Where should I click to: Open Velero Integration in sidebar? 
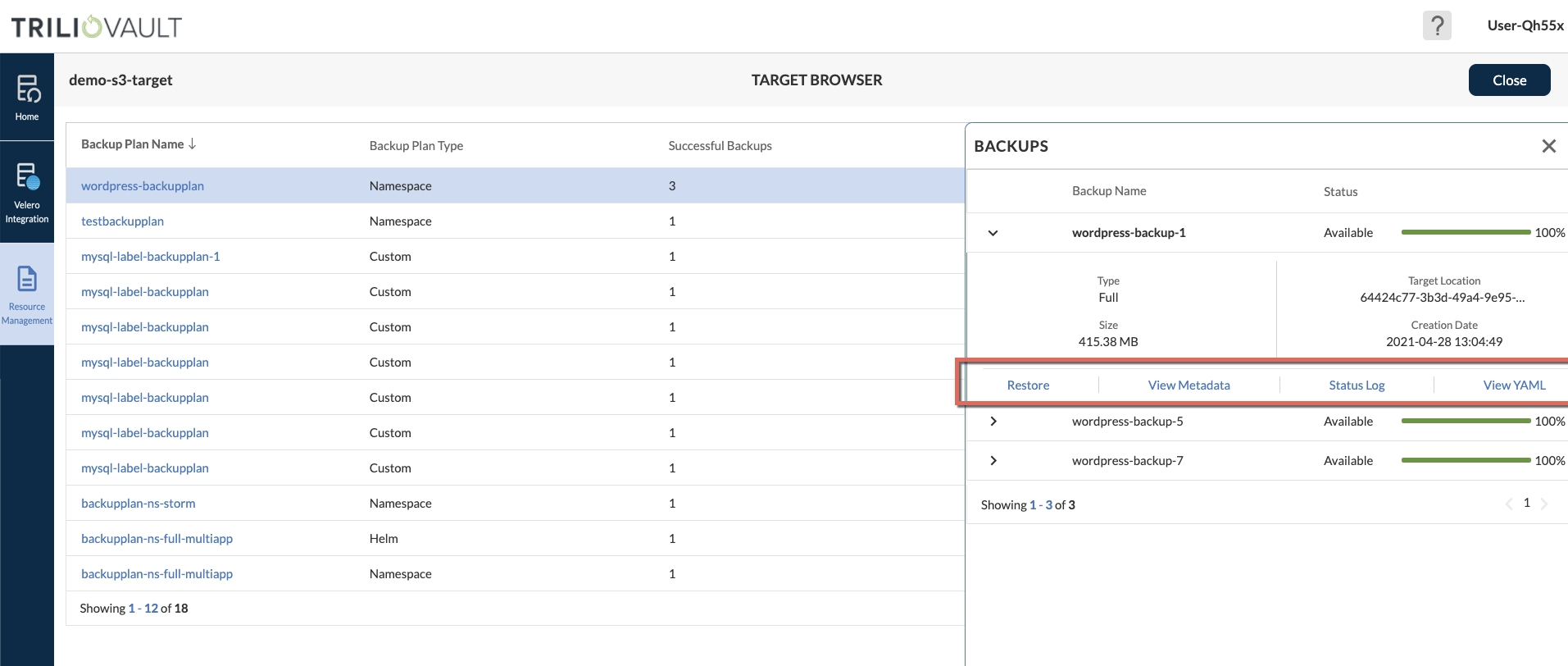[x=27, y=193]
